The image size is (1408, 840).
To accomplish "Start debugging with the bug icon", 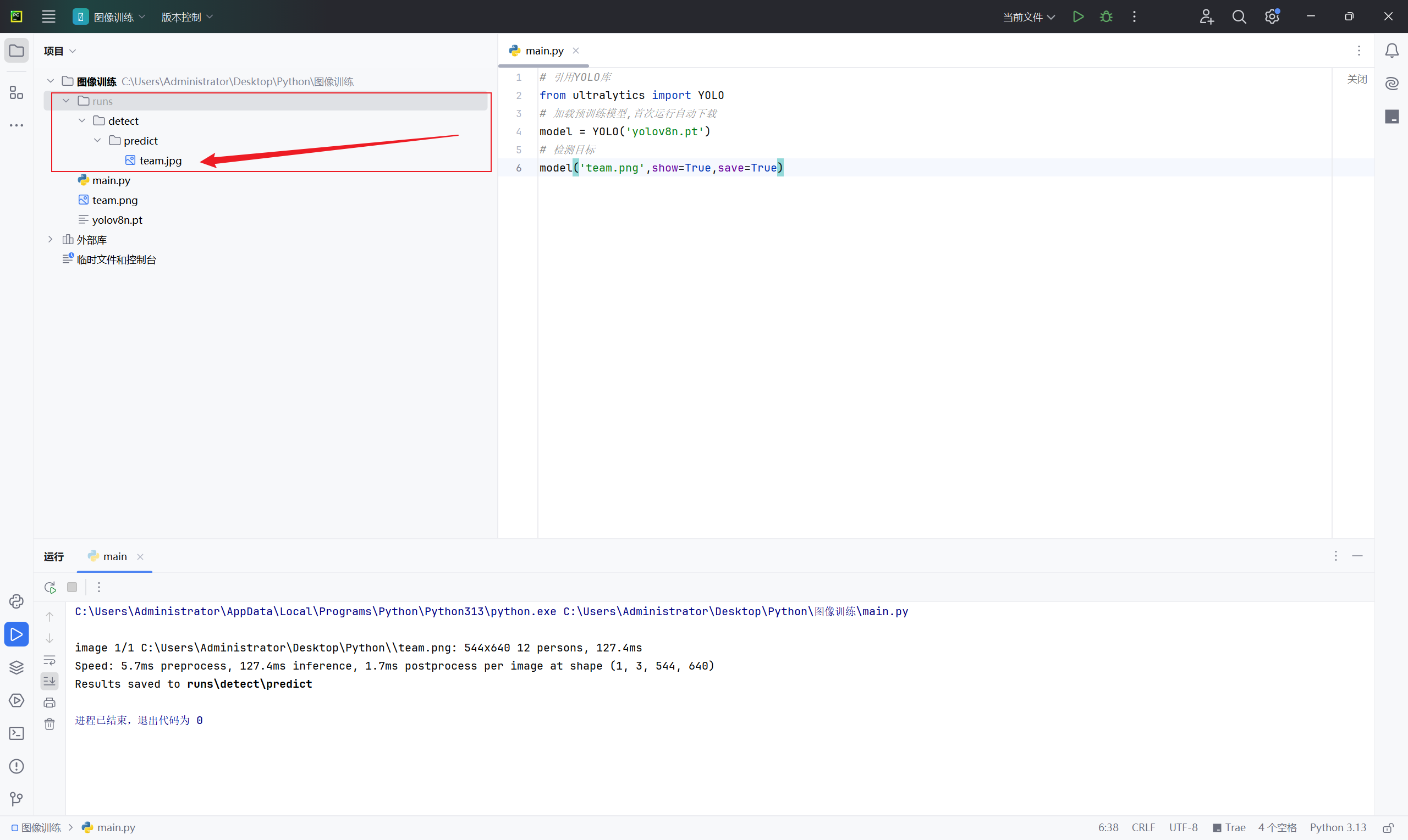I will 1105,16.
